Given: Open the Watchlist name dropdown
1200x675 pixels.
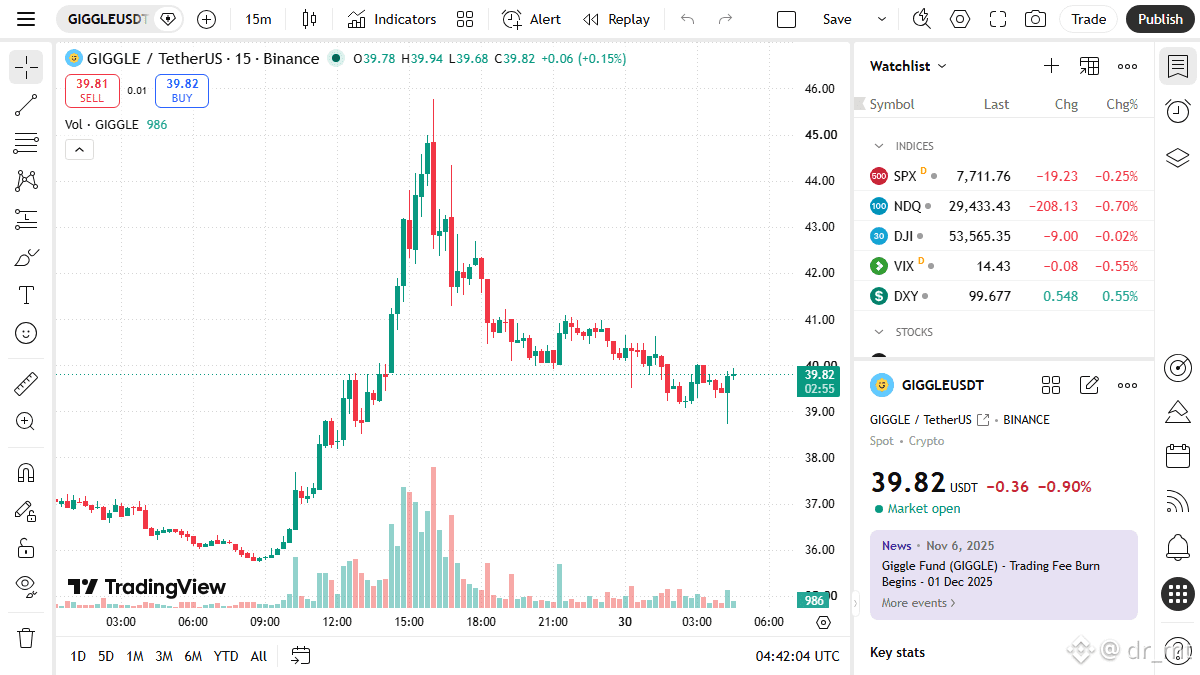Looking at the screenshot, I should [x=908, y=66].
